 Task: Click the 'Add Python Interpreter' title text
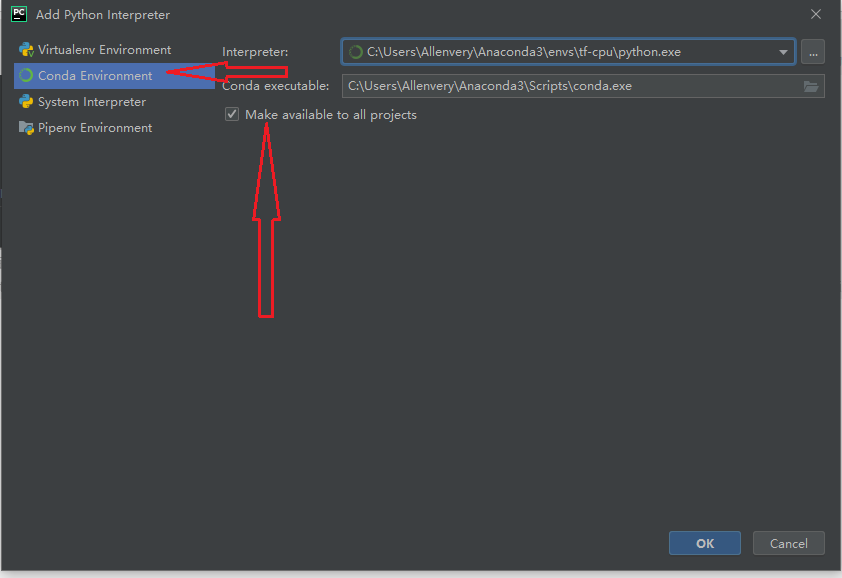pyautogui.click(x=103, y=15)
